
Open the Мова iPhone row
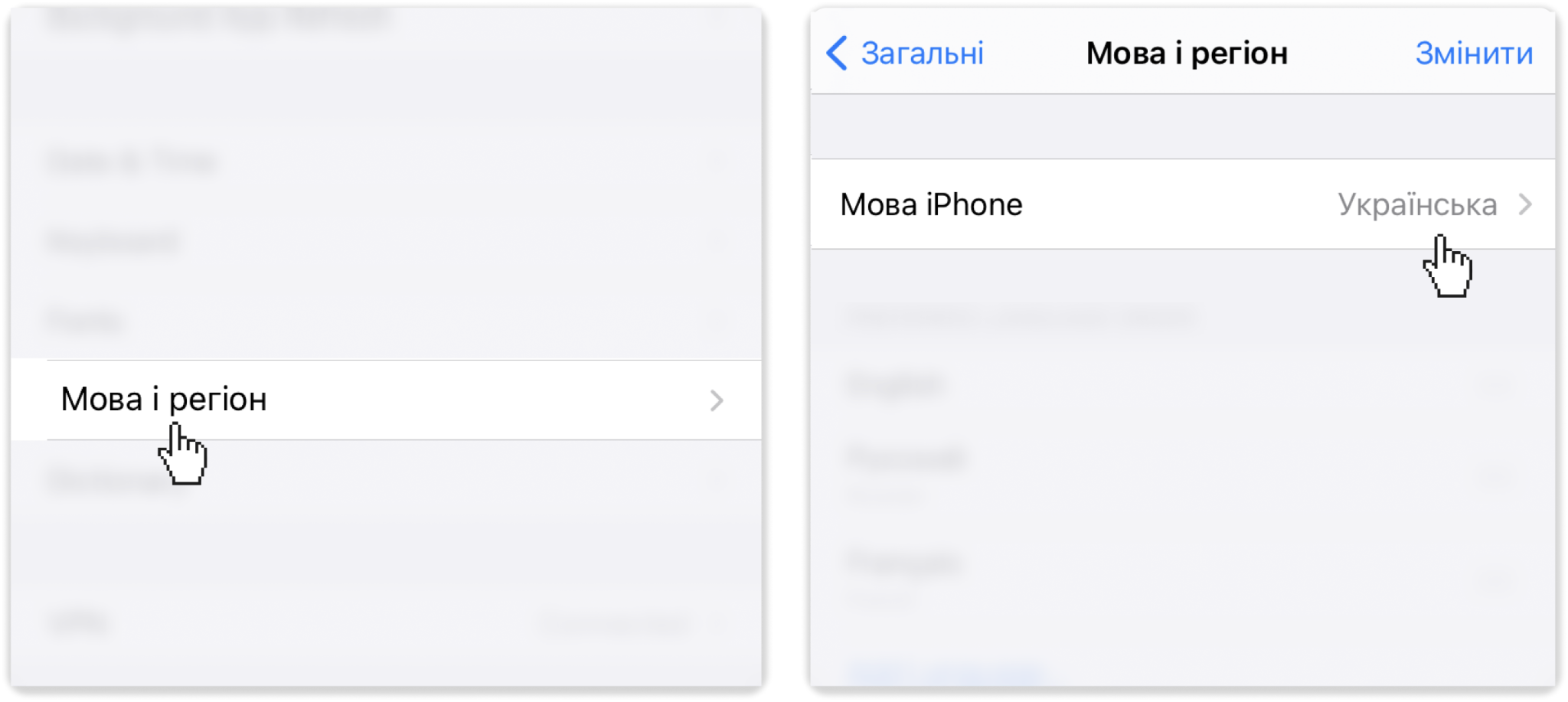[1183, 204]
